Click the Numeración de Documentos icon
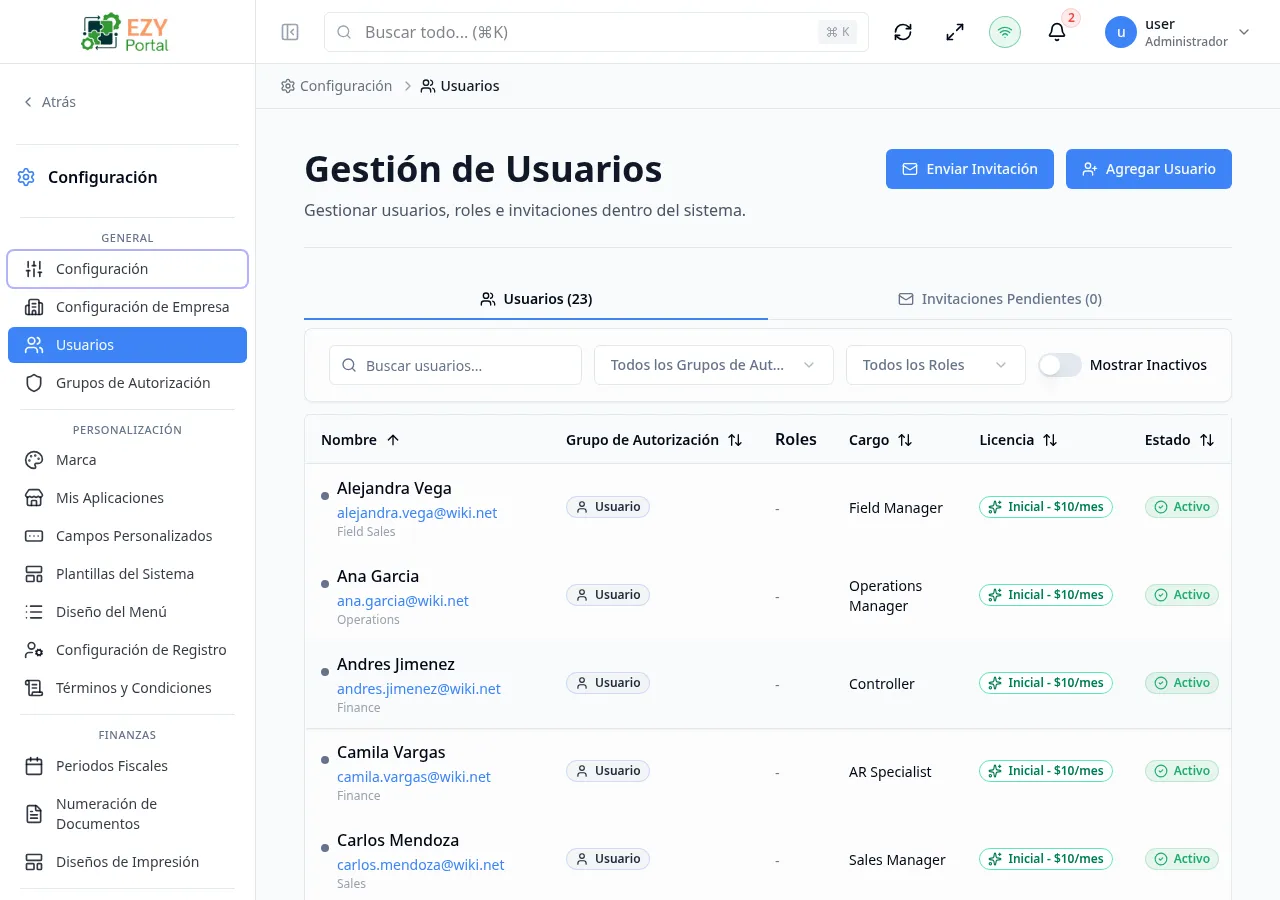The height and width of the screenshot is (900, 1280). [x=34, y=814]
